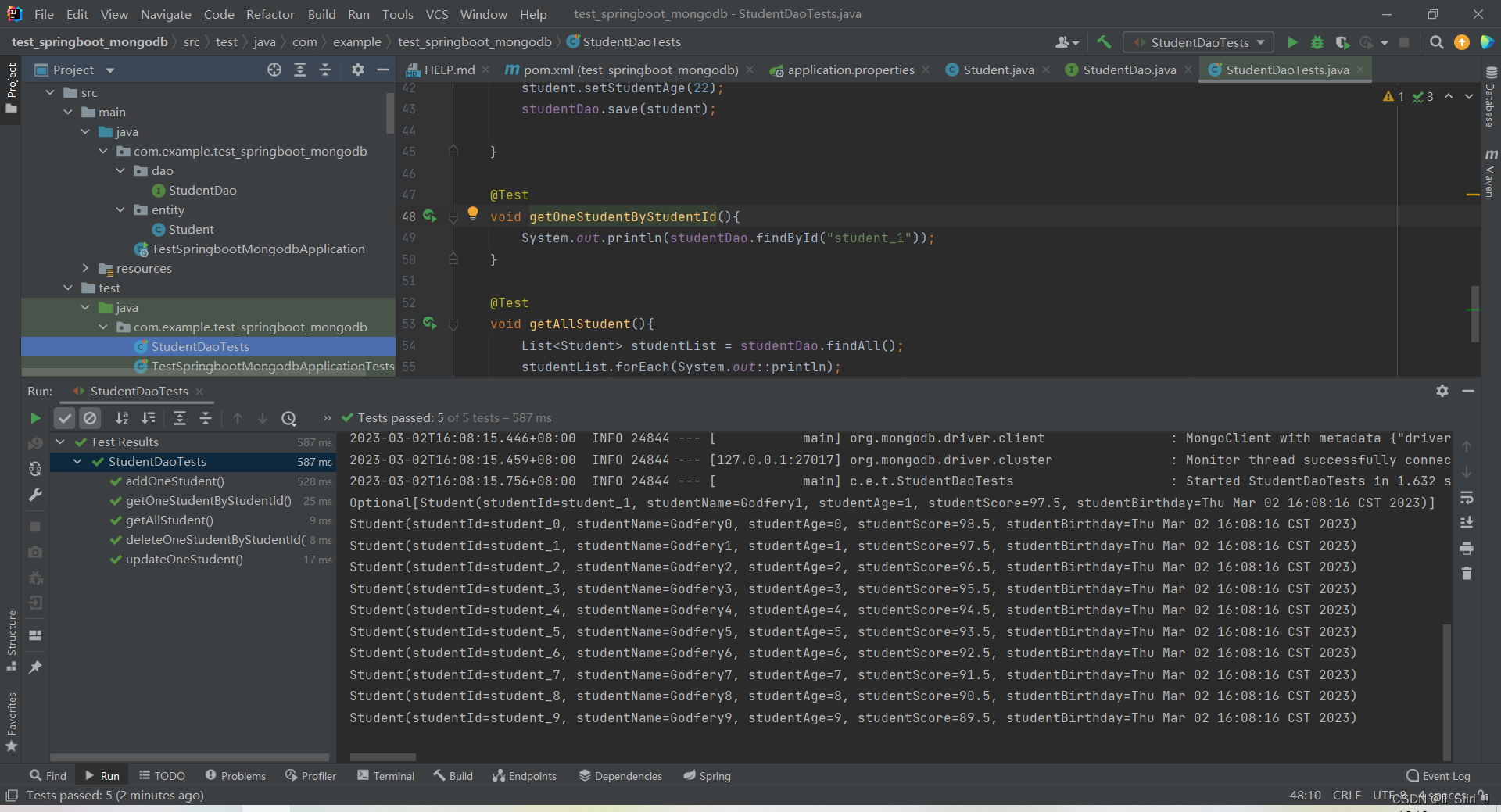Screen dimensions: 1501x812
Task: Start debugging StudentDaoTests with the bug icon
Action: pyautogui.click(x=1317, y=42)
